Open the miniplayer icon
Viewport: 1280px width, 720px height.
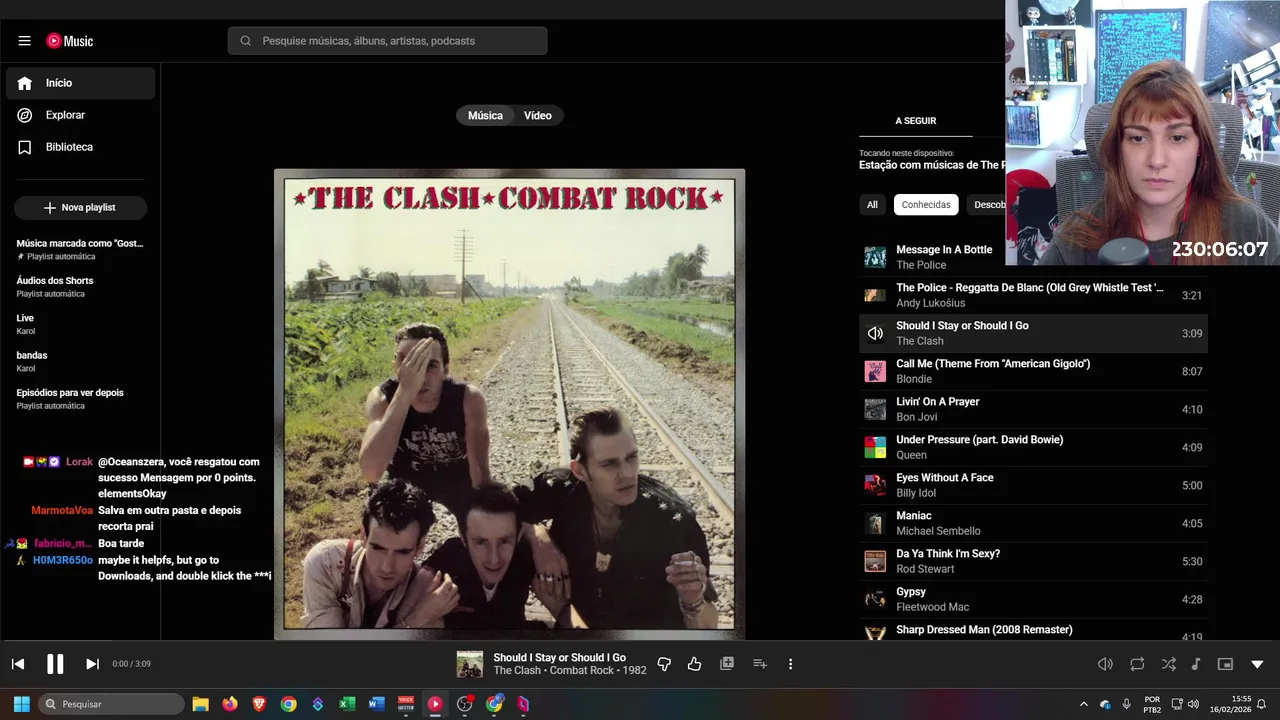[1225, 664]
